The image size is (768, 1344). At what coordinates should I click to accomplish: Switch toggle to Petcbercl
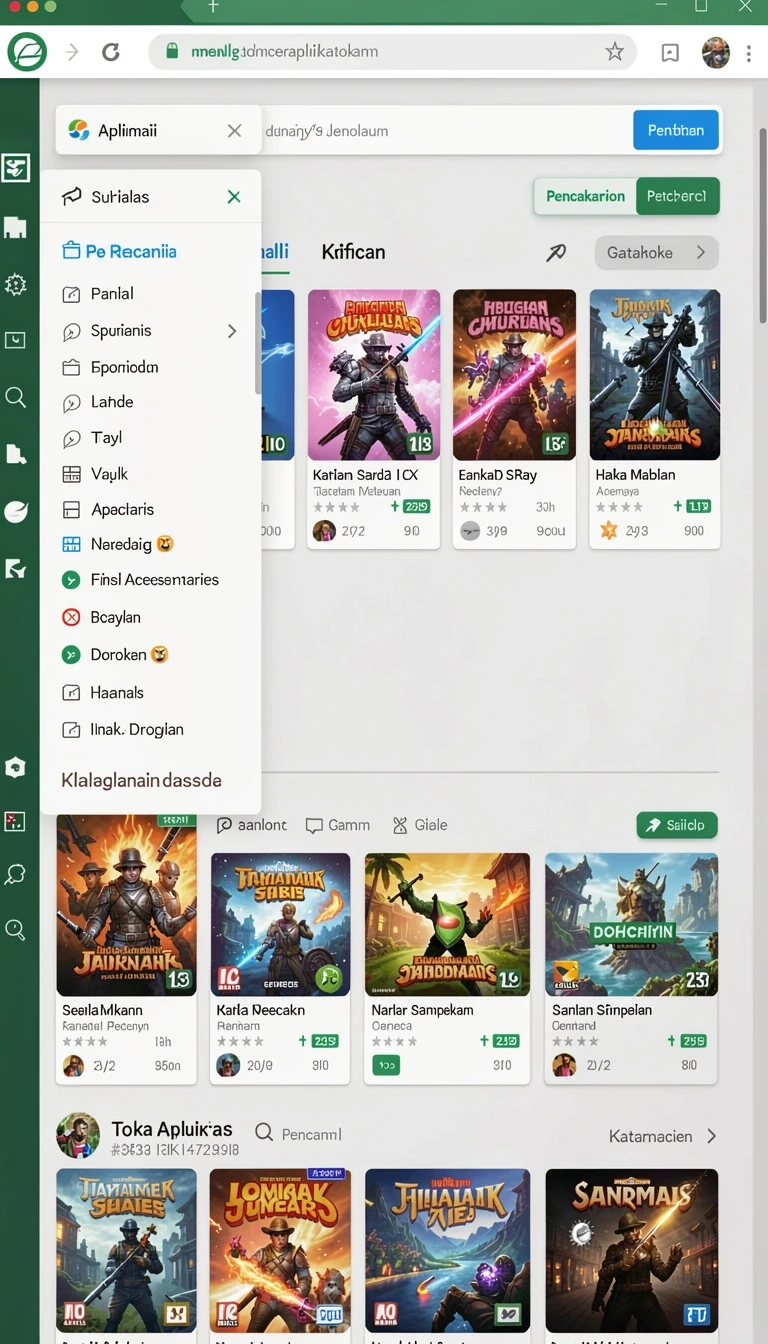[x=677, y=196]
